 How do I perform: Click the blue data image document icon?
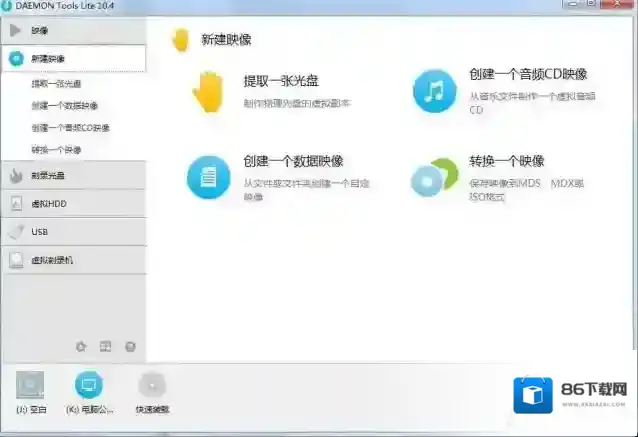click(x=208, y=178)
